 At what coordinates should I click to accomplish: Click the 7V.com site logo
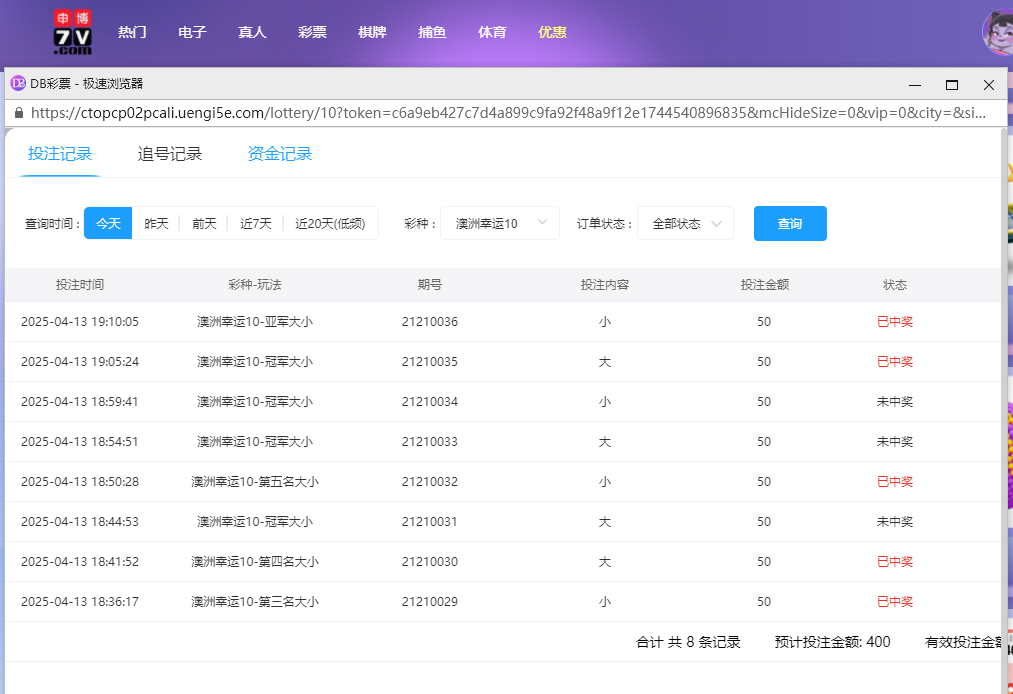tap(68, 31)
